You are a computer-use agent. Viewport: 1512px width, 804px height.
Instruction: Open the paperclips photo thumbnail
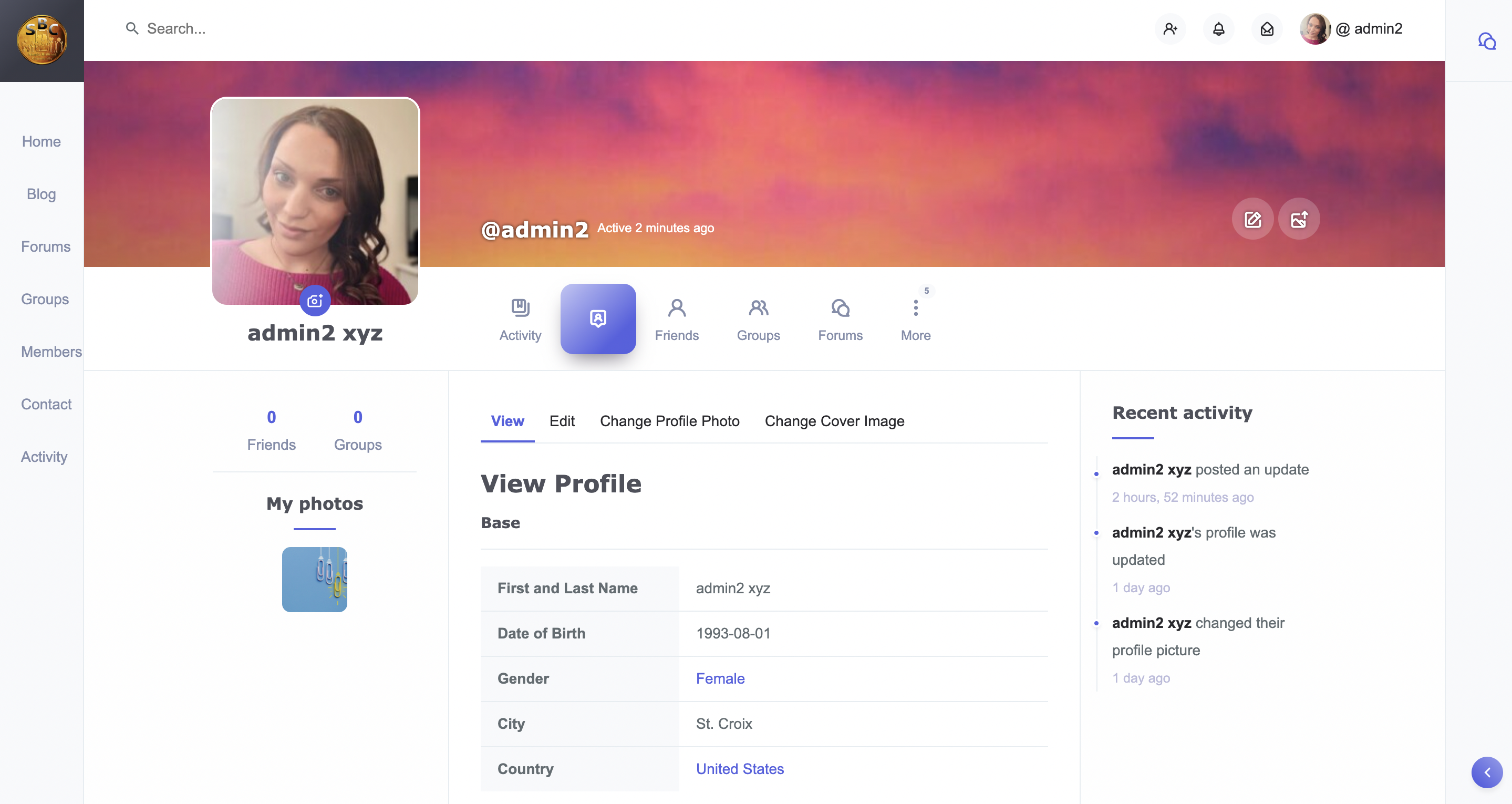[315, 579]
